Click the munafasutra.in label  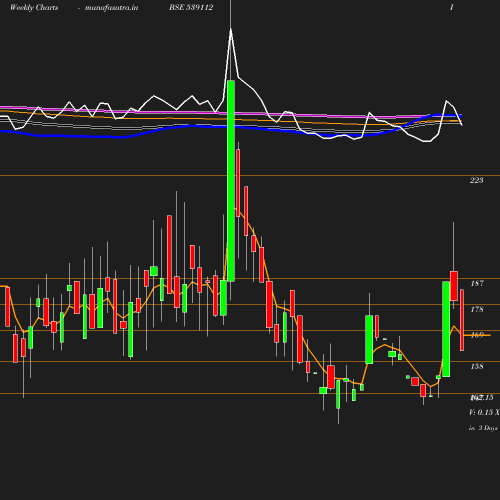point(111,8)
